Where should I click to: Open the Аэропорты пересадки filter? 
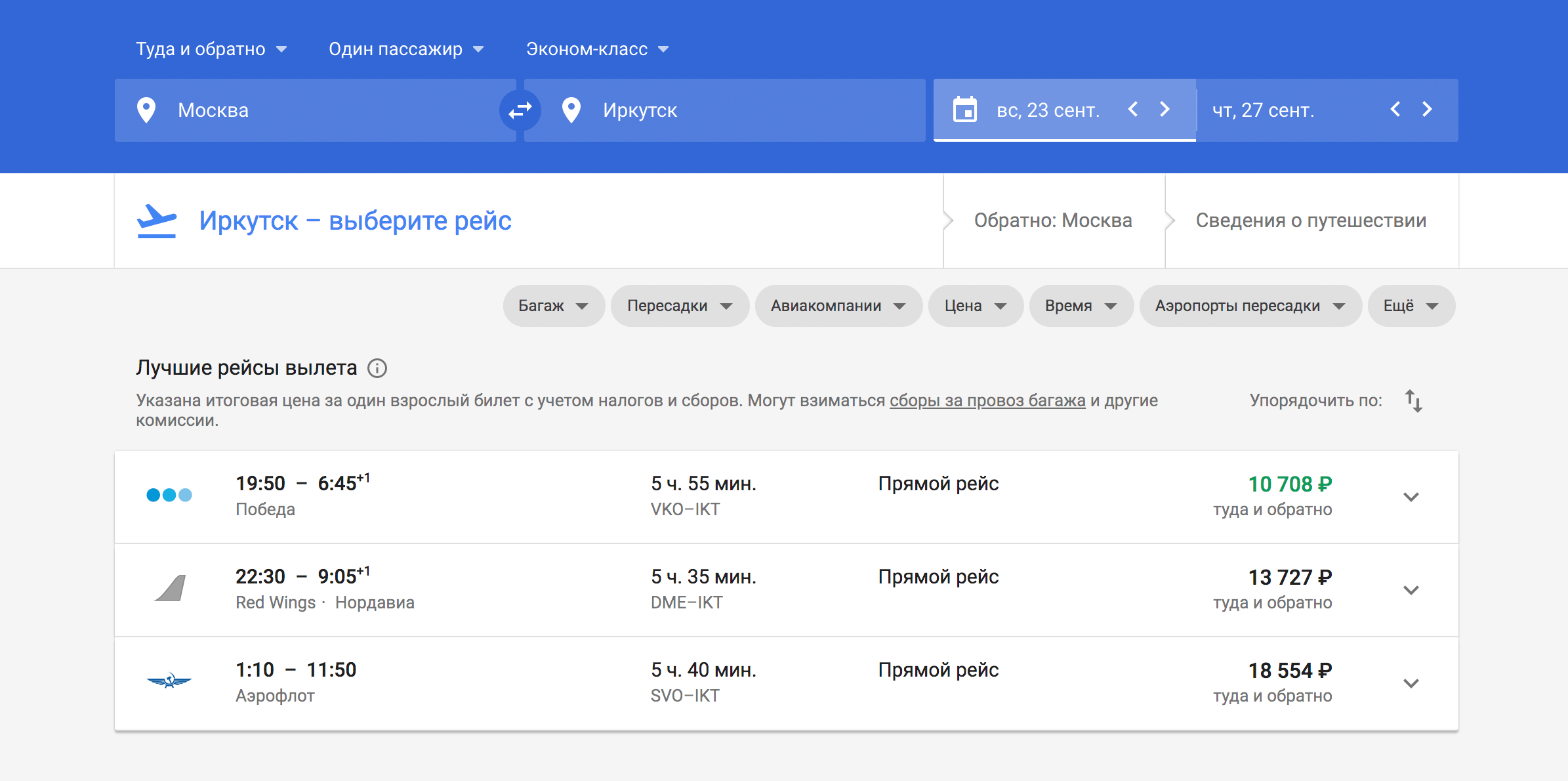click(1250, 306)
